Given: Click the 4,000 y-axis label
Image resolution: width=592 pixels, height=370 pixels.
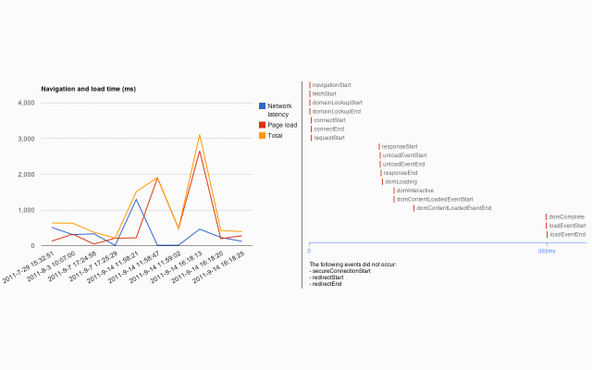Looking at the screenshot, I should pos(26,103).
